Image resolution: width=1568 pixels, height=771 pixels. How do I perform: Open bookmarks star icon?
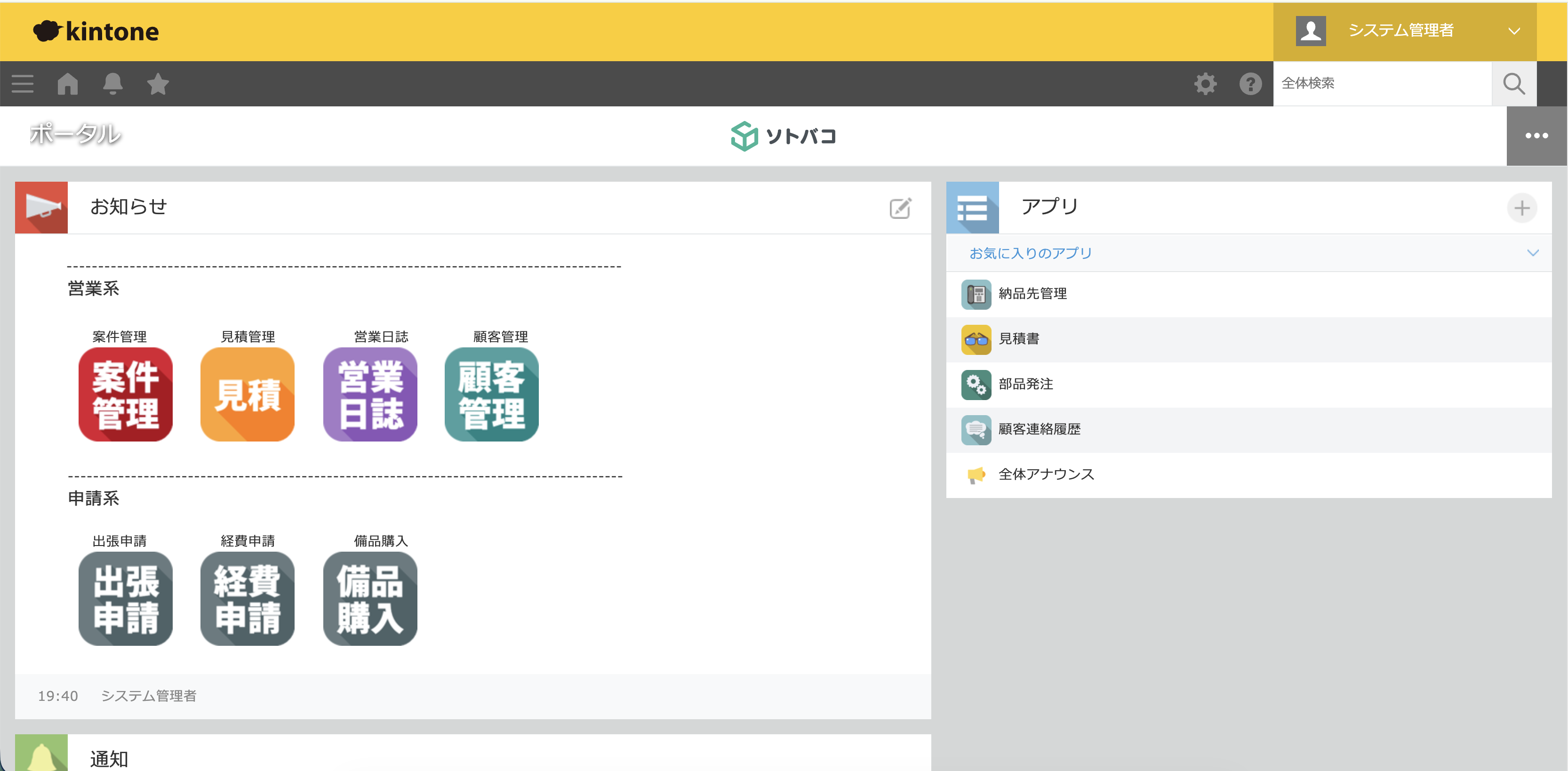tap(158, 83)
